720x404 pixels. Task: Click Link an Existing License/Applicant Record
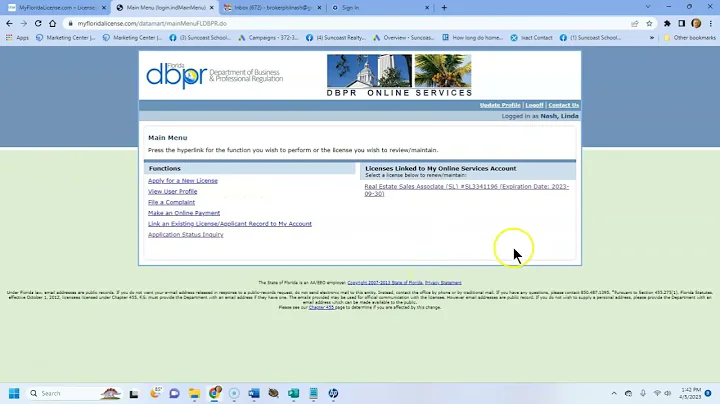click(230, 224)
